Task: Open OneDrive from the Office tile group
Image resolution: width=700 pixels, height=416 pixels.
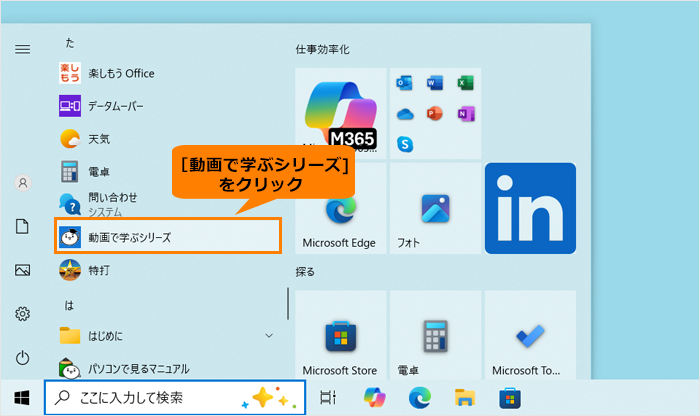Action: [405, 114]
